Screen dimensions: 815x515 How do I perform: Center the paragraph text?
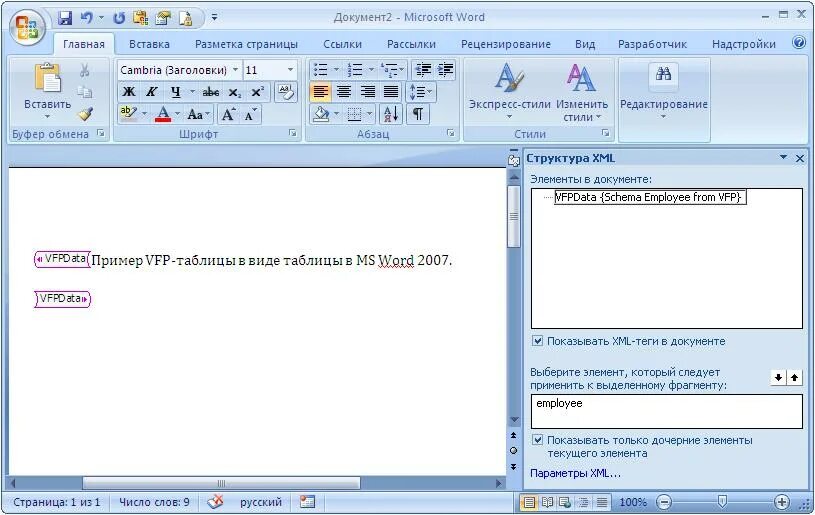[344, 92]
